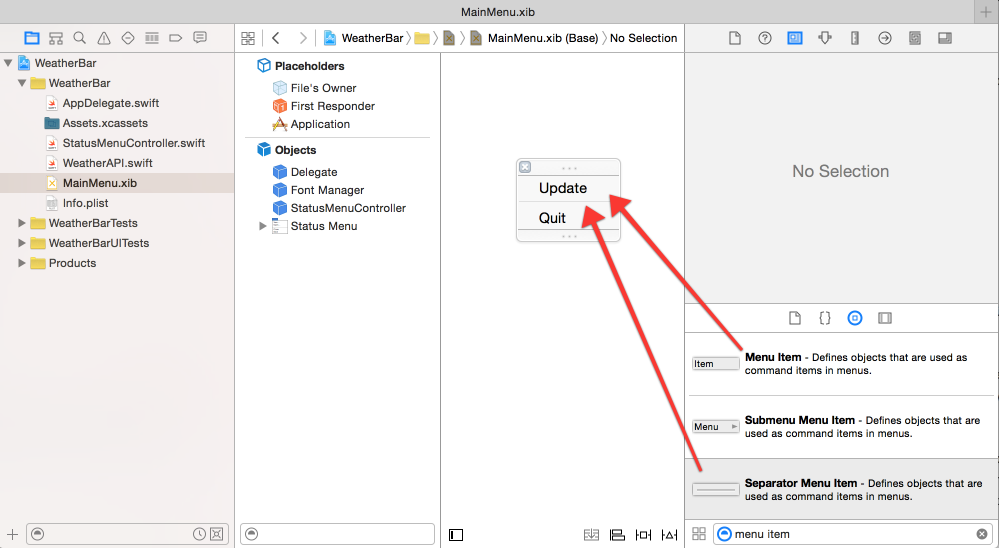Show the Identity inspector
Image resolution: width=999 pixels, height=548 pixels.
[794, 38]
